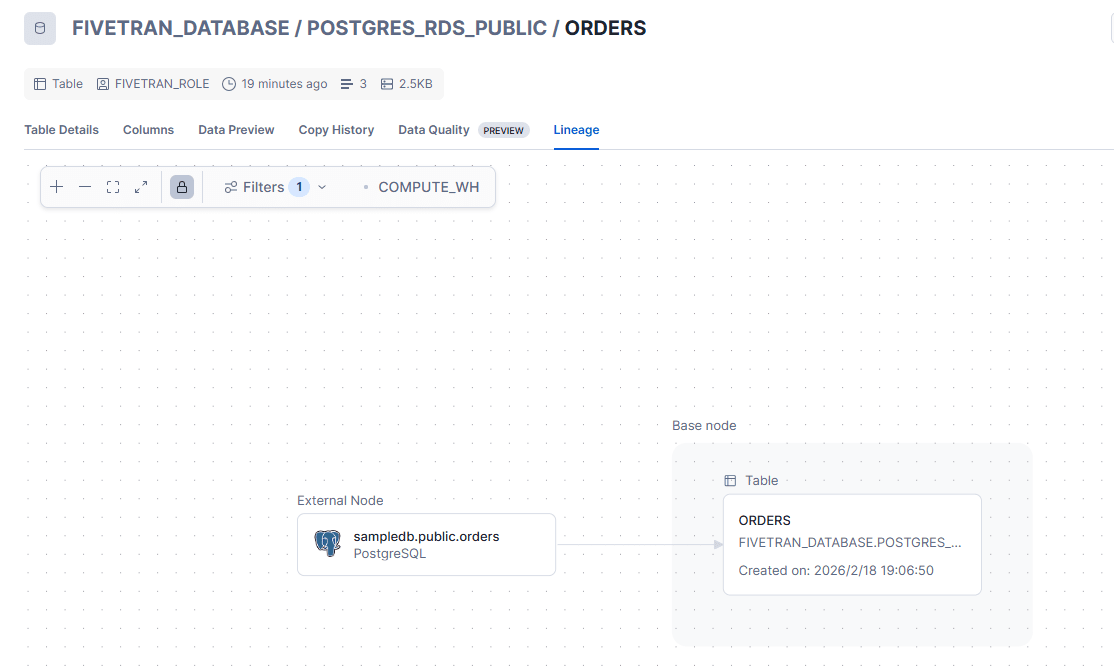Click the clock icon beside 19 minutes ago
This screenshot has width=1114, height=668.
[229, 84]
